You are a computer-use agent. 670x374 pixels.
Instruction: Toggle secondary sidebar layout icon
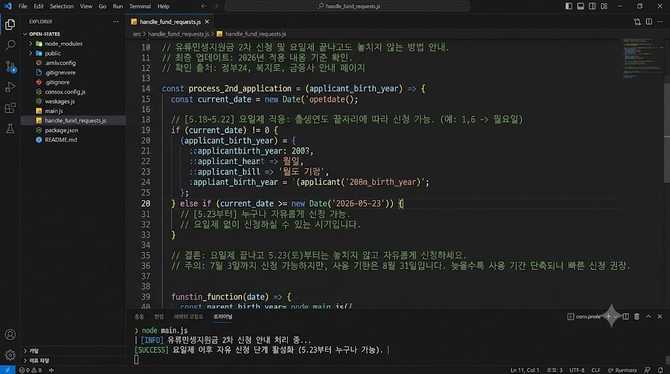click(592, 6)
